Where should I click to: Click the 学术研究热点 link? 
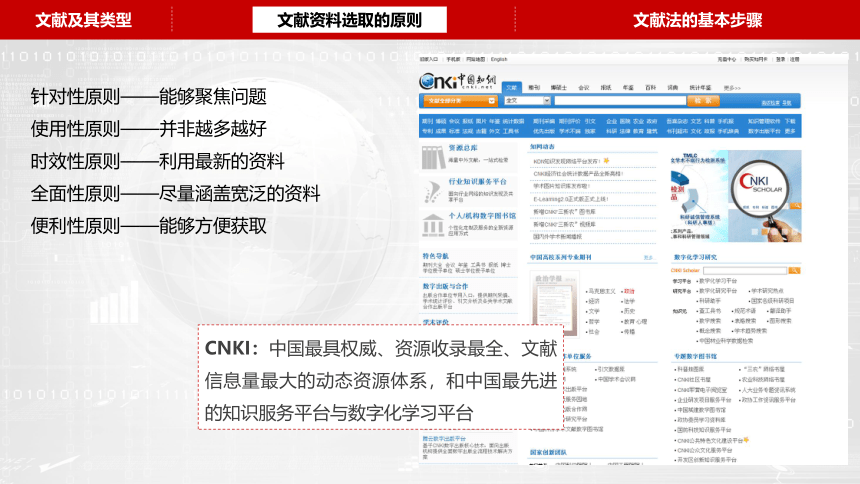click(767, 291)
